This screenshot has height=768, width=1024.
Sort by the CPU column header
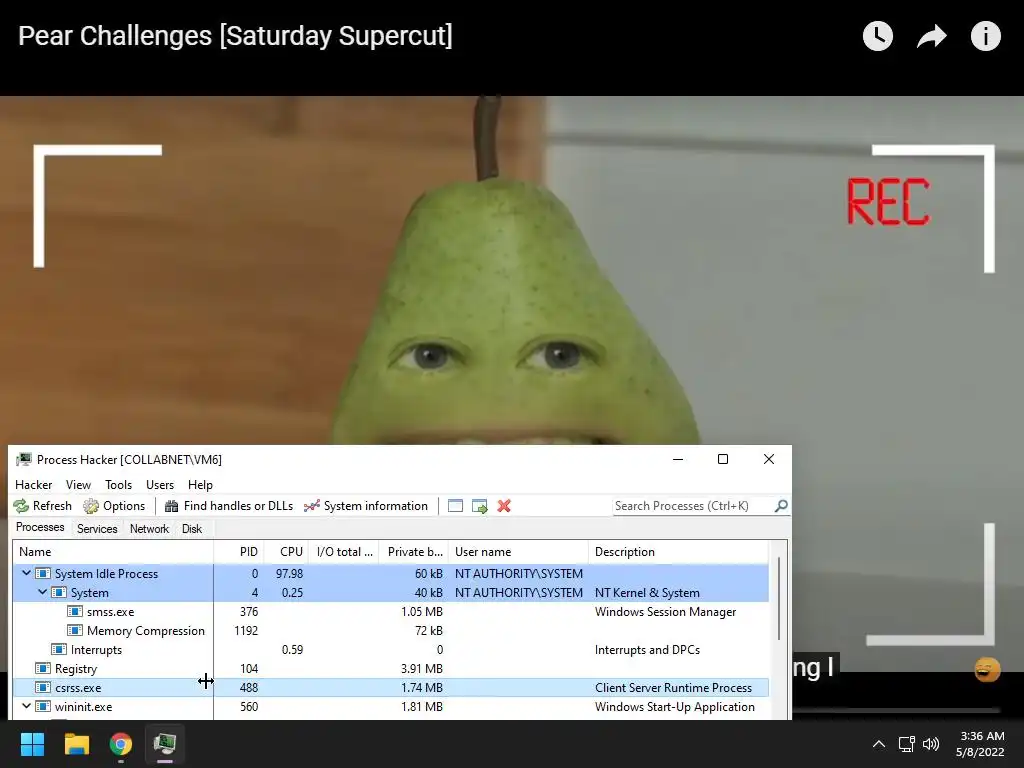tap(287, 552)
